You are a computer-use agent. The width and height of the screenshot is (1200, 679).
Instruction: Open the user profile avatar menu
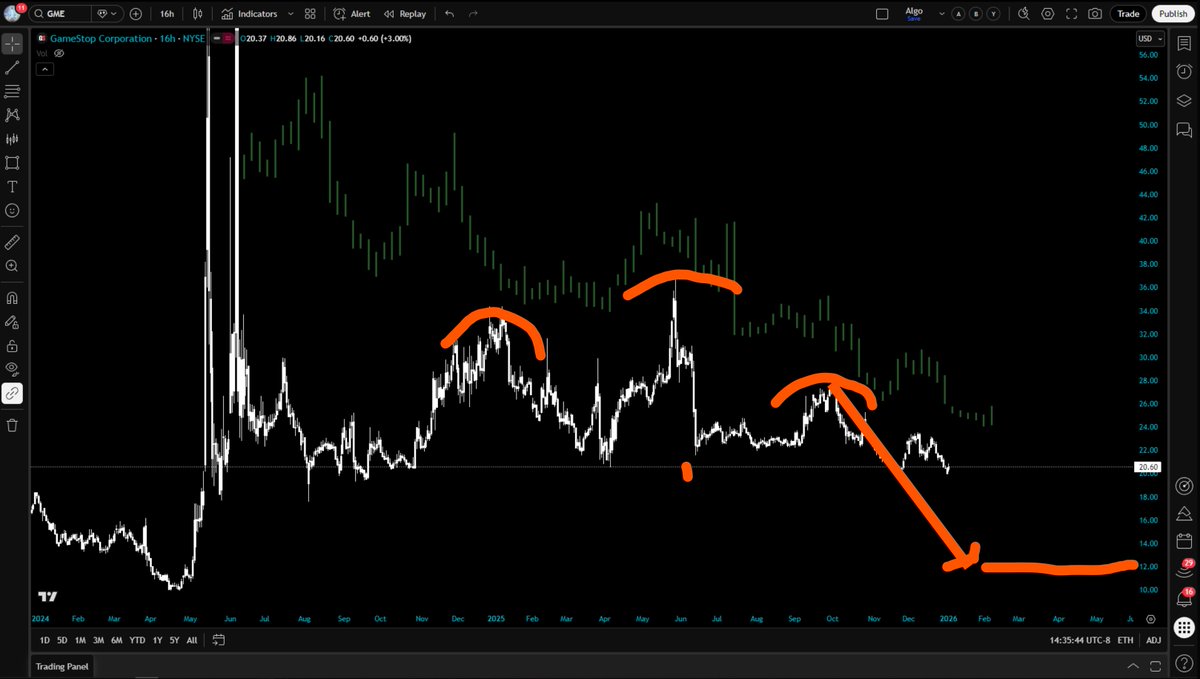[12, 13]
